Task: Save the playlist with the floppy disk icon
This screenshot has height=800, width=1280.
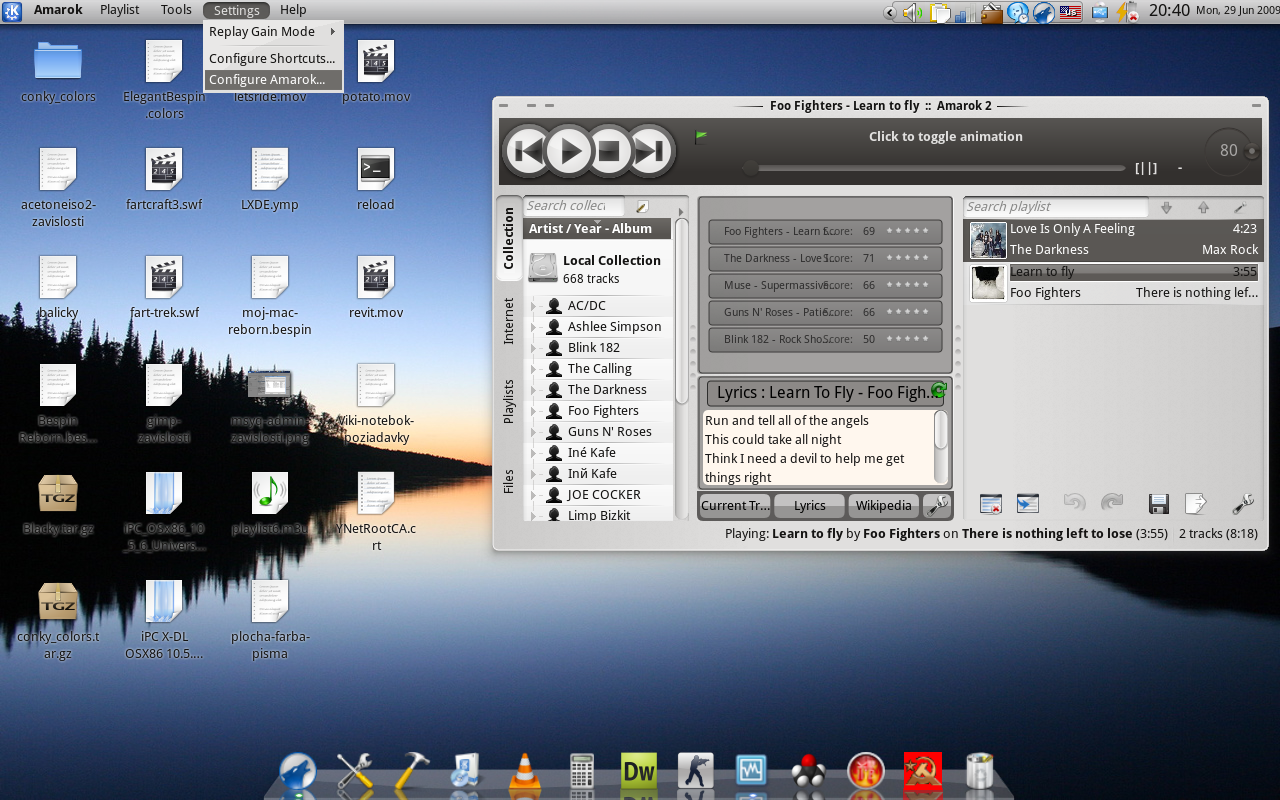Action: point(1159,504)
